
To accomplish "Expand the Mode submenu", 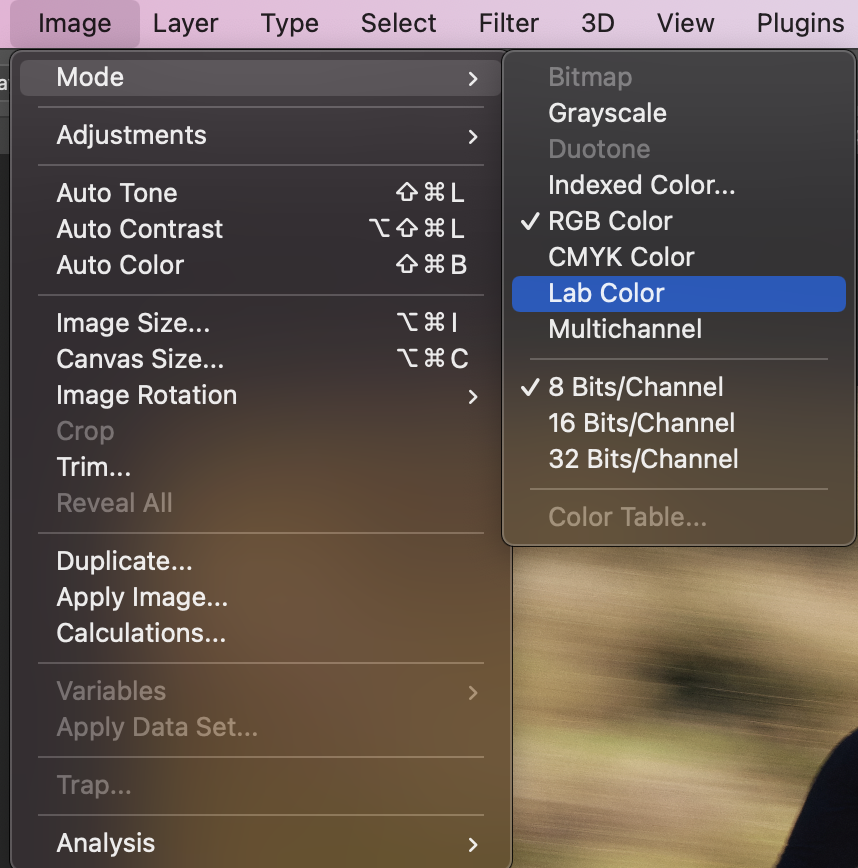I will (x=260, y=78).
